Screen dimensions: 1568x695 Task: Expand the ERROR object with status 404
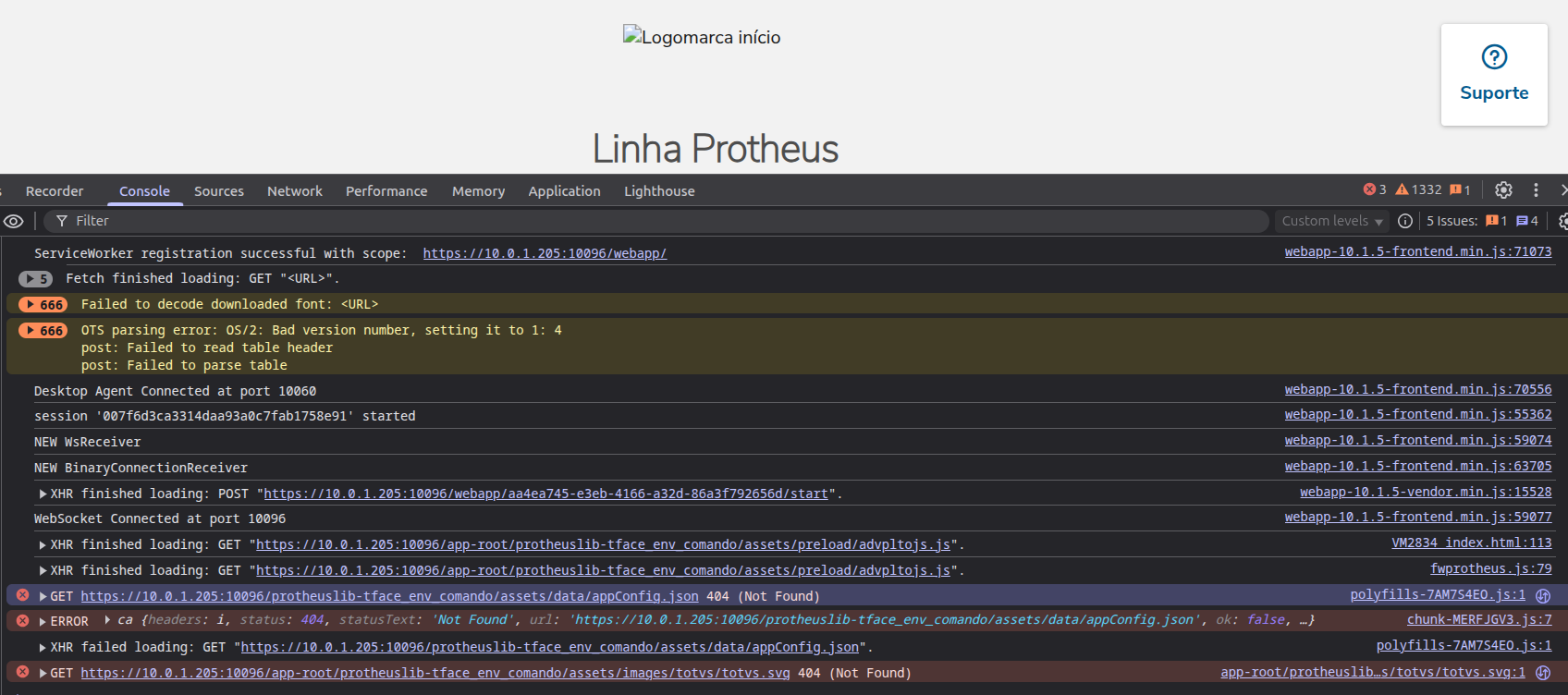tap(108, 620)
